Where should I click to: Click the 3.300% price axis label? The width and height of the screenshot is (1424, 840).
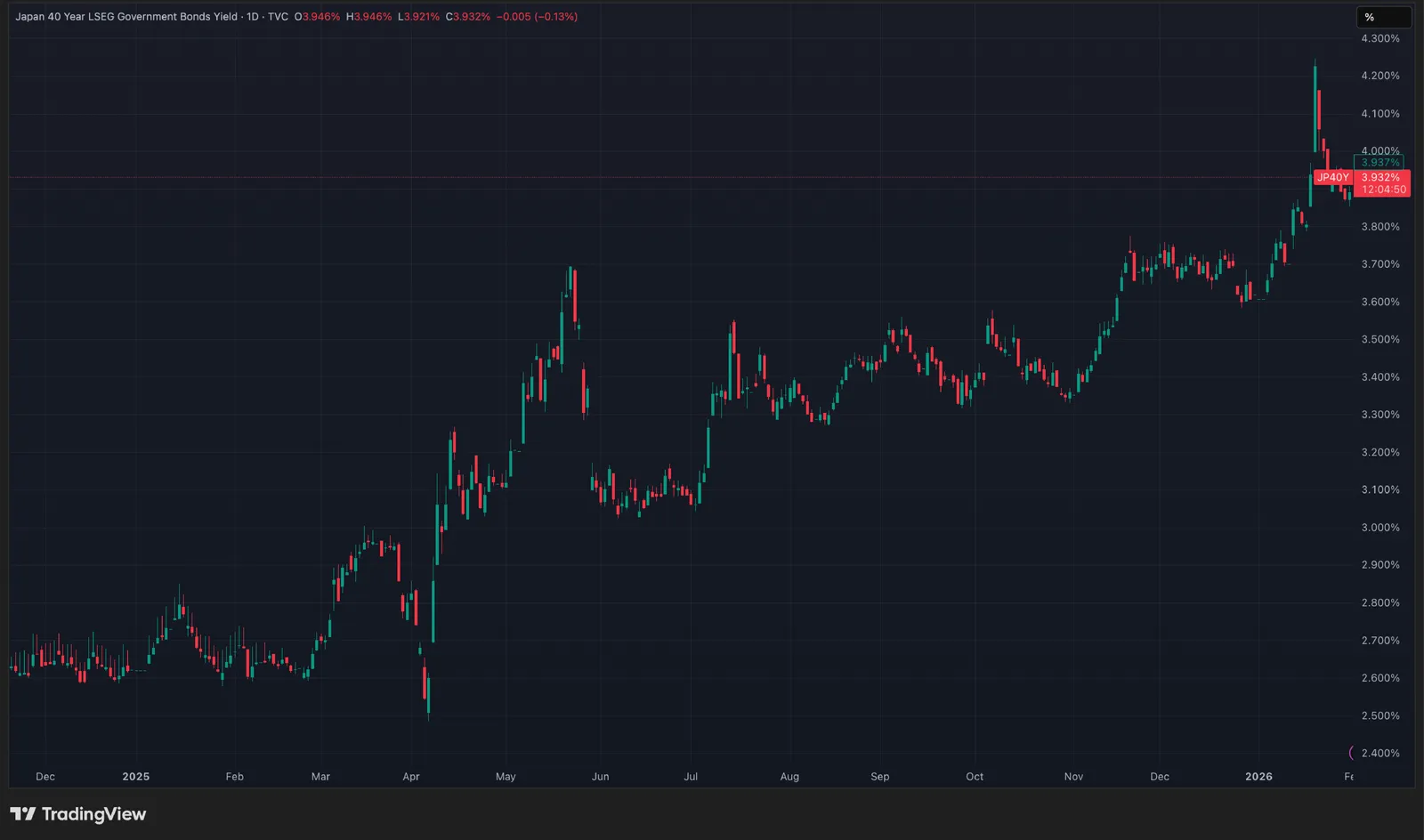coord(1380,415)
